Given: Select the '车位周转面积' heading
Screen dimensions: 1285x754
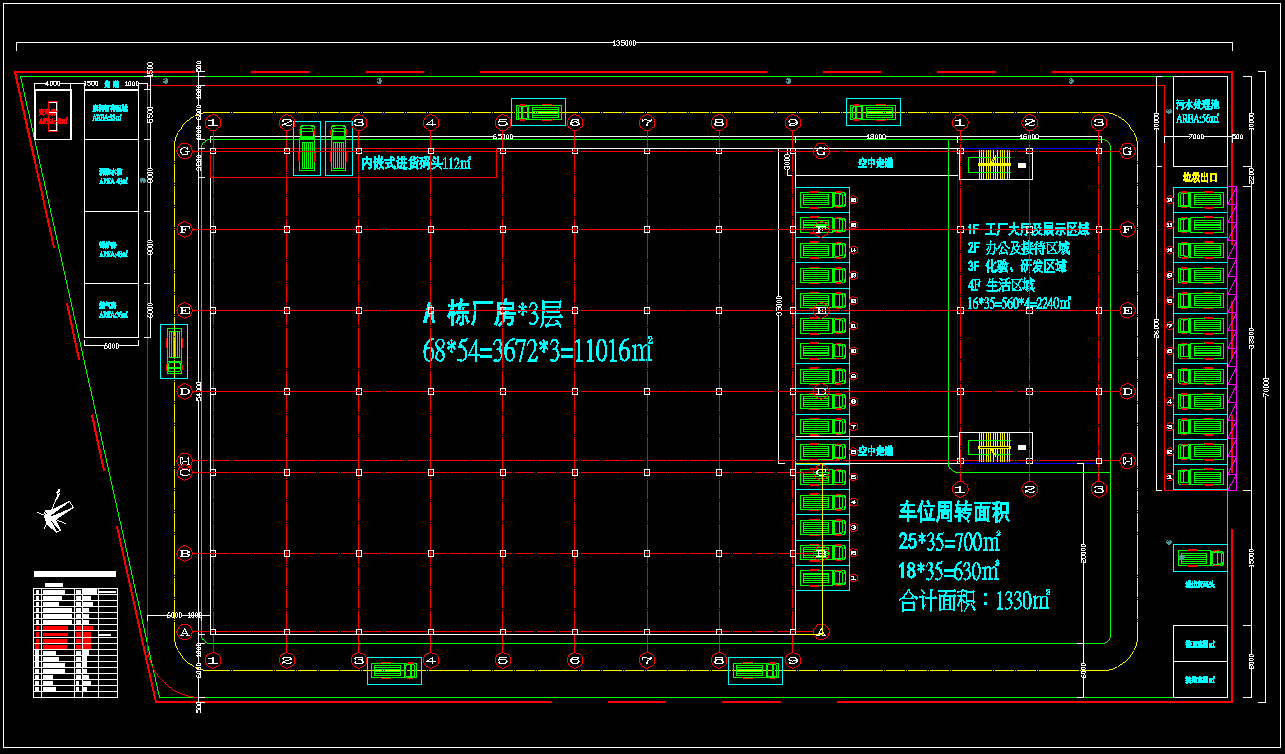Looking at the screenshot, I should pyautogui.click(x=953, y=512).
